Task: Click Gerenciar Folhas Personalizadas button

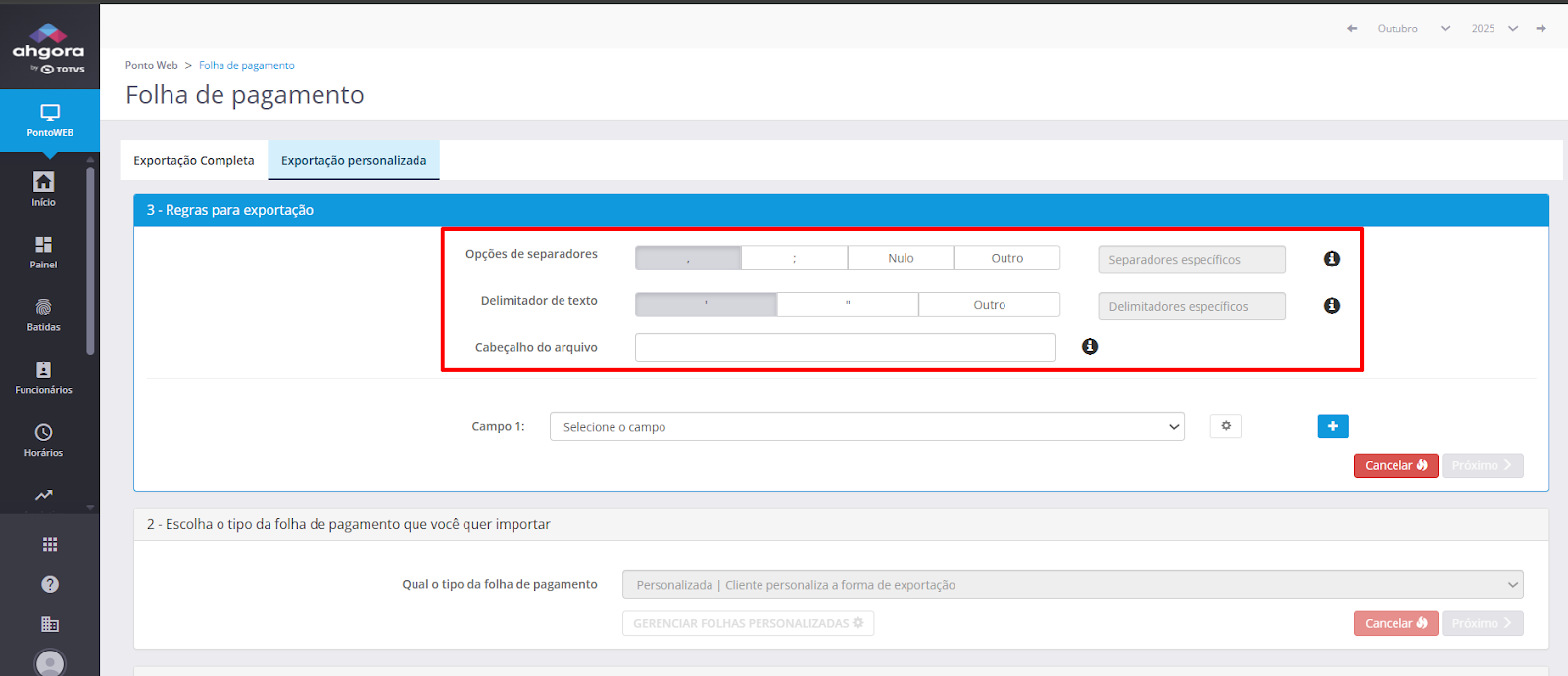Action: (x=748, y=623)
